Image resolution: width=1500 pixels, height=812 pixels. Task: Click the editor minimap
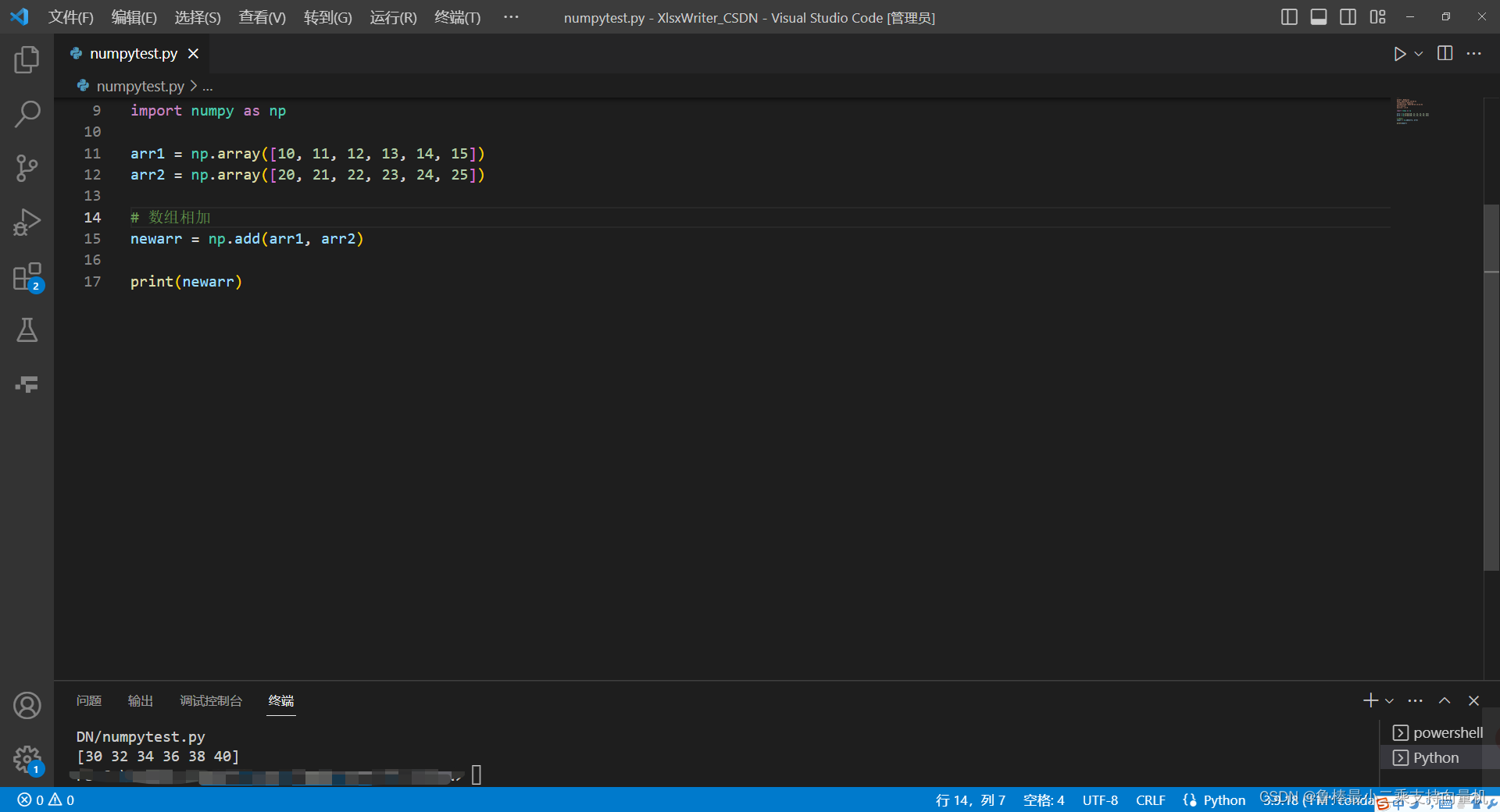coord(1412,111)
